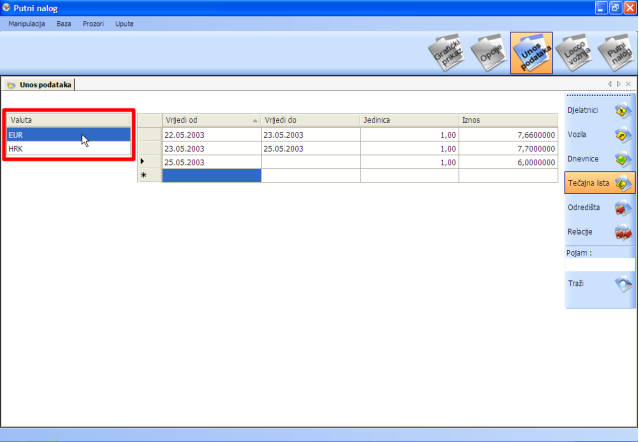Screen dimensions: 639x442
Task: Click the Odredišta sidebar icon
Action: tap(623, 208)
